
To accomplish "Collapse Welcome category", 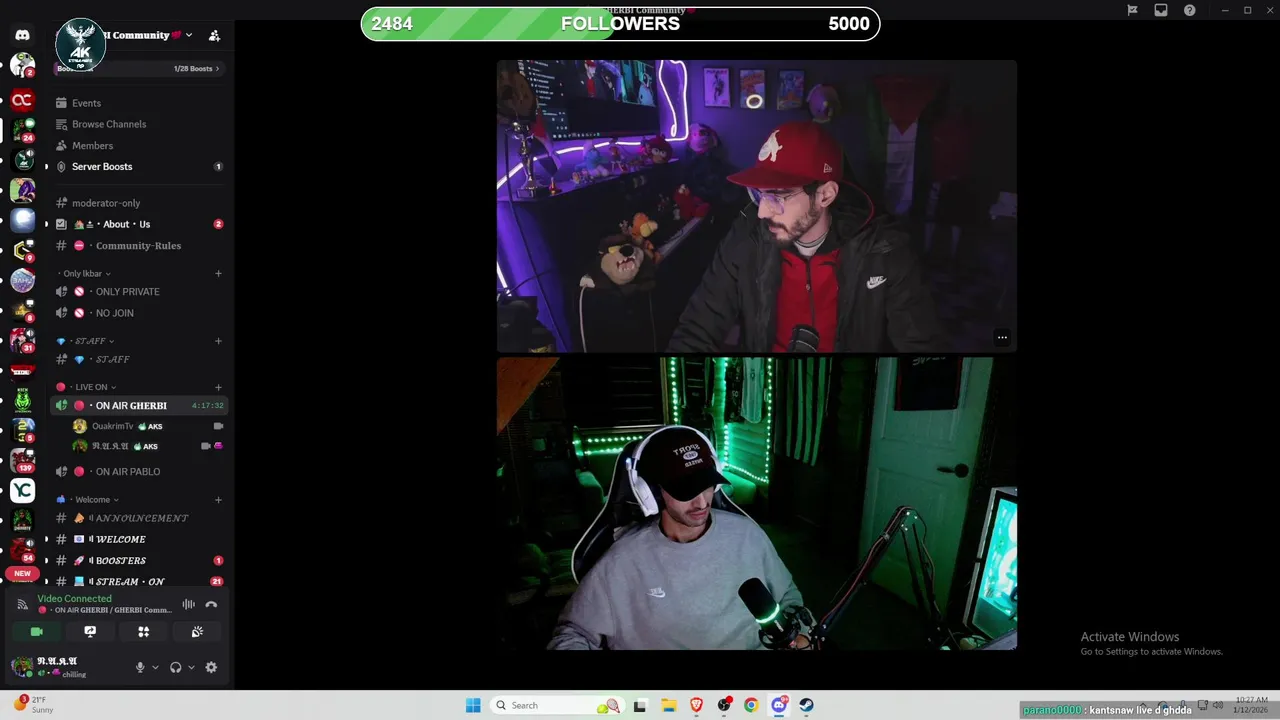I will [88, 500].
